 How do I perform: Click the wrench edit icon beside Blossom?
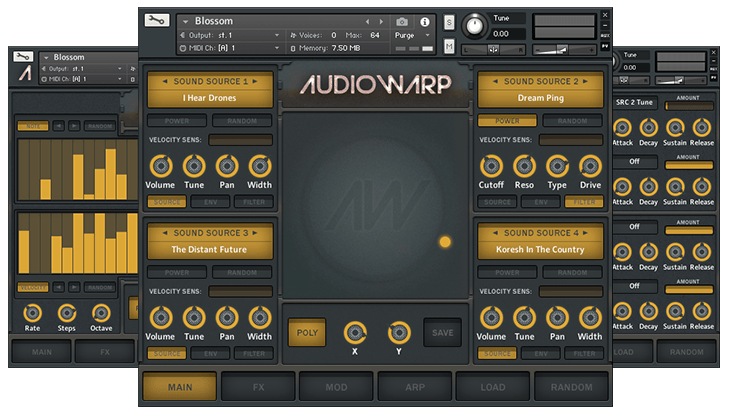[156, 21]
